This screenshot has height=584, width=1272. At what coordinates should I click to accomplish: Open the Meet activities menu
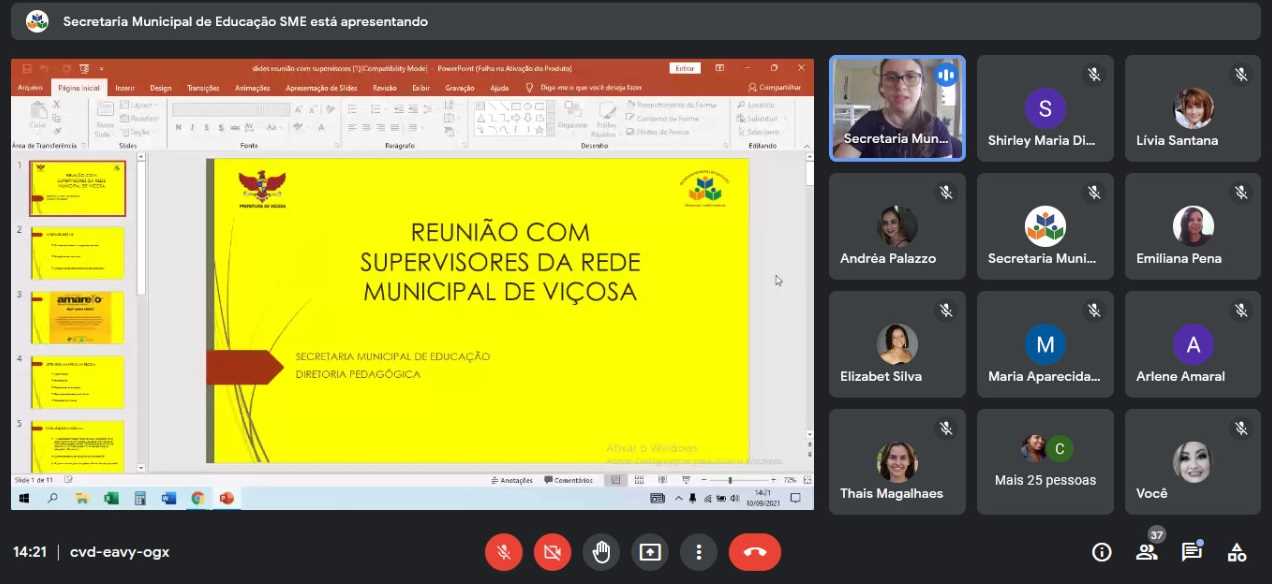pyautogui.click(x=1236, y=551)
